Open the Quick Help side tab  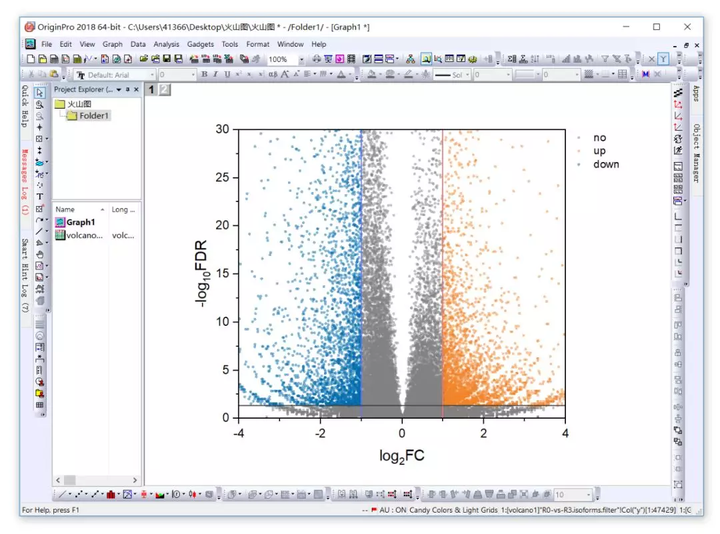pyautogui.click(x=25, y=106)
